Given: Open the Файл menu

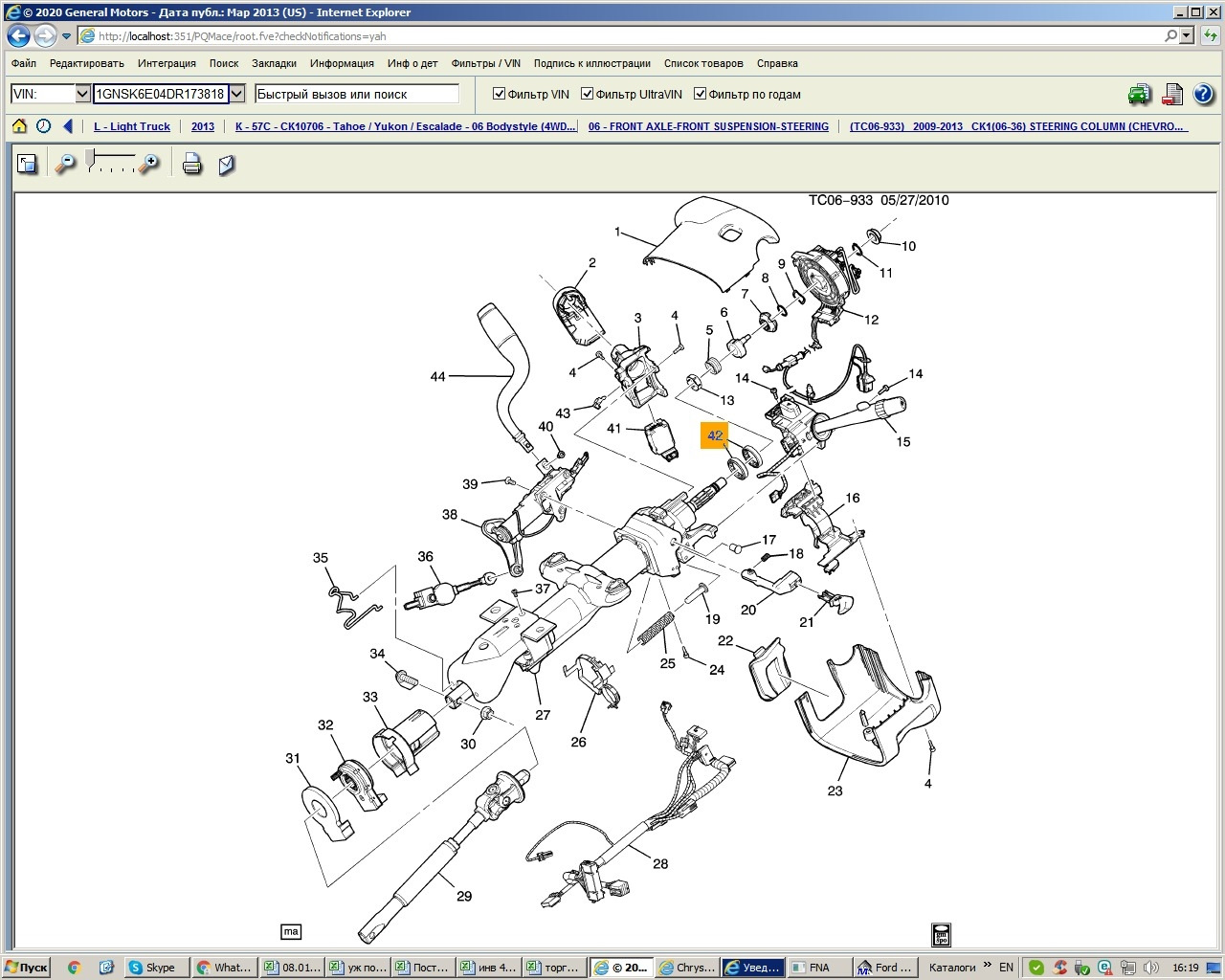Looking at the screenshot, I should 24,63.
